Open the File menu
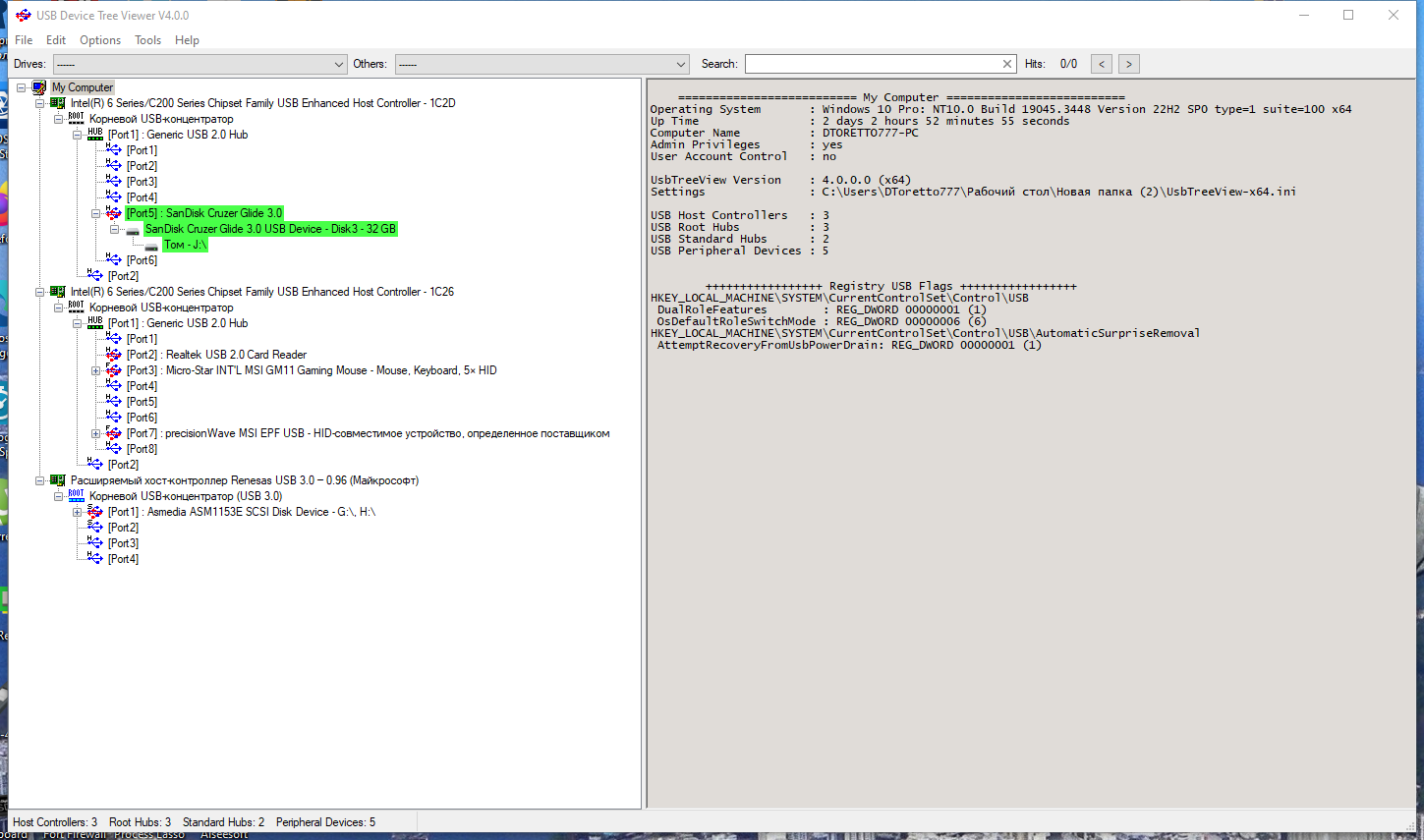Viewport: 1424px width, 840px height. [x=24, y=40]
